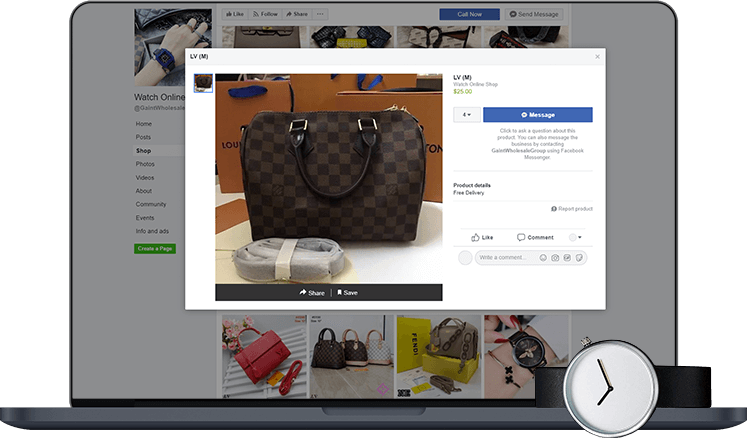This screenshot has height=439, width=747.
Task: Click the commenter avatar beside comment box
Action: pos(465,258)
